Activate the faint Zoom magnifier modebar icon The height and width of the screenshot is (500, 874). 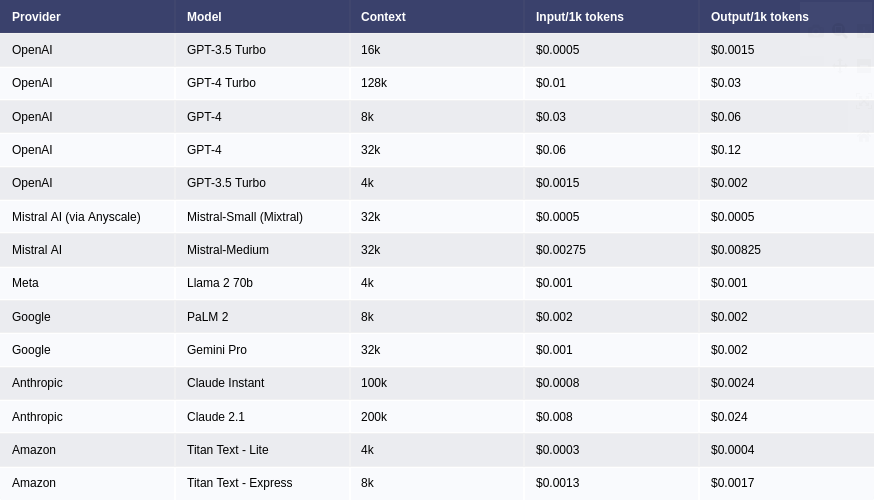[839, 30]
